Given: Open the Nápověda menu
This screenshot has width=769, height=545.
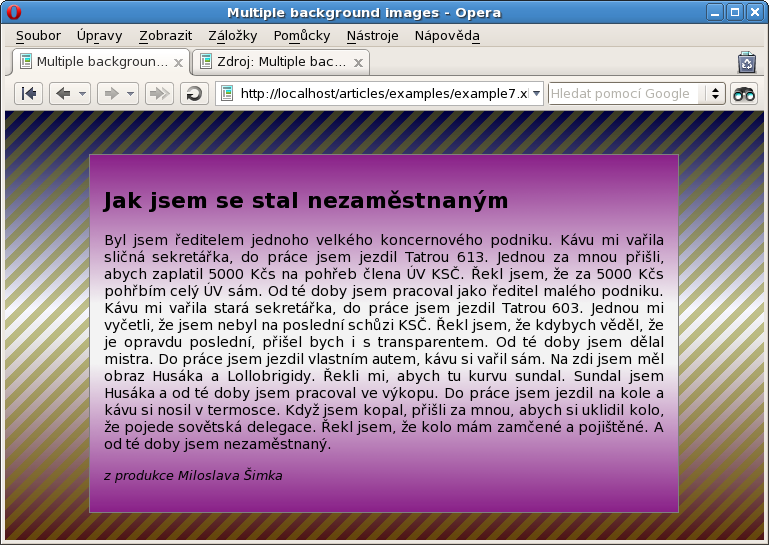Looking at the screenshot, I should click(x=447, y=36).
